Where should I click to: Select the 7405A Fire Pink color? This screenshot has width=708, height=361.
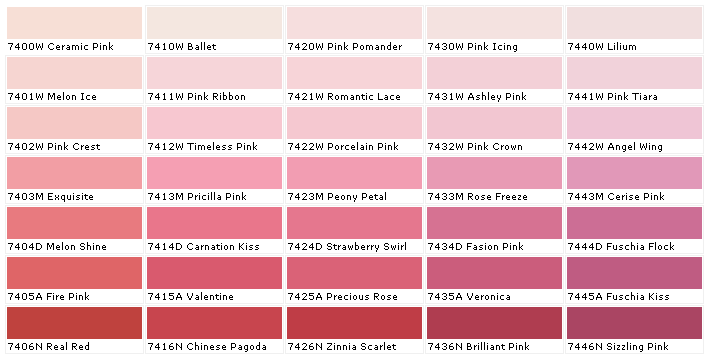point(75,273)
